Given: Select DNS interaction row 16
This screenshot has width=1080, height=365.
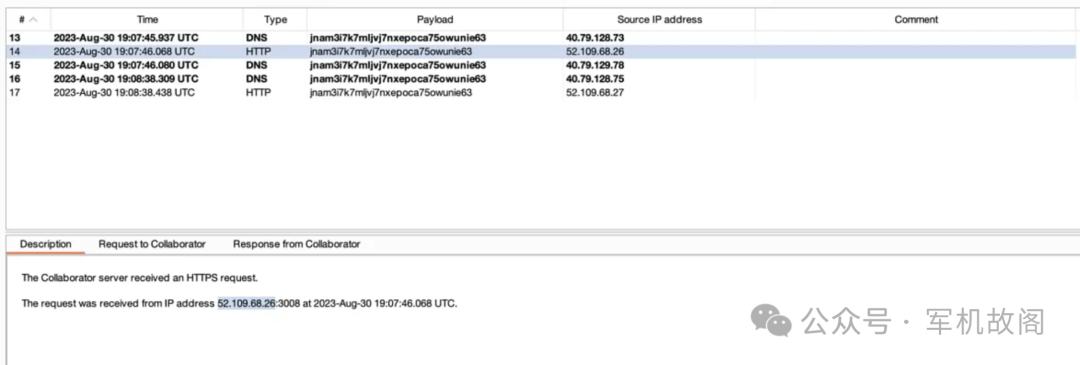Looking at the screenshot, I should pyautogui.click(x=541, y=79).
